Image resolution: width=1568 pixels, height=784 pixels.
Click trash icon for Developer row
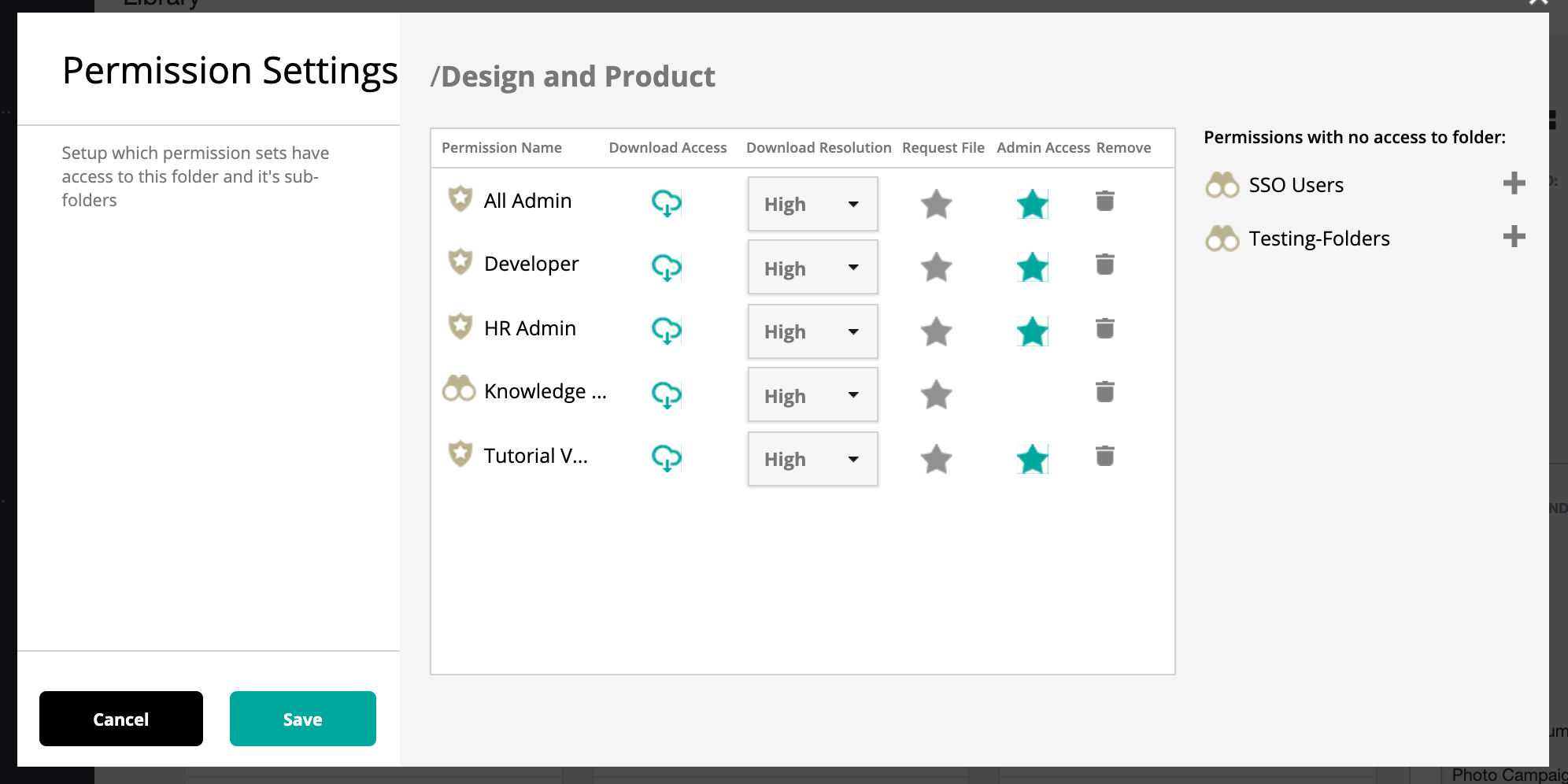click(1104, 264)
